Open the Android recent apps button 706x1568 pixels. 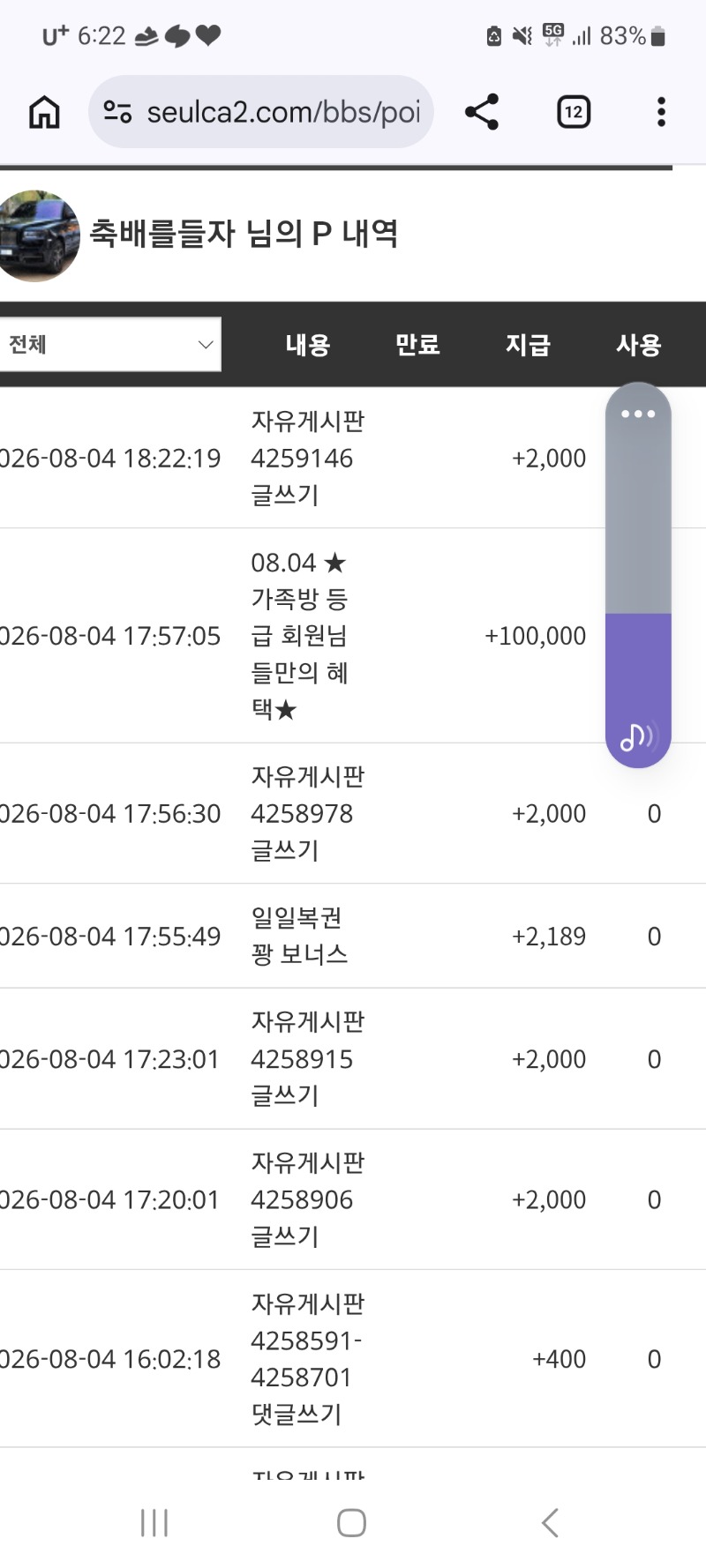point(154,1522)
